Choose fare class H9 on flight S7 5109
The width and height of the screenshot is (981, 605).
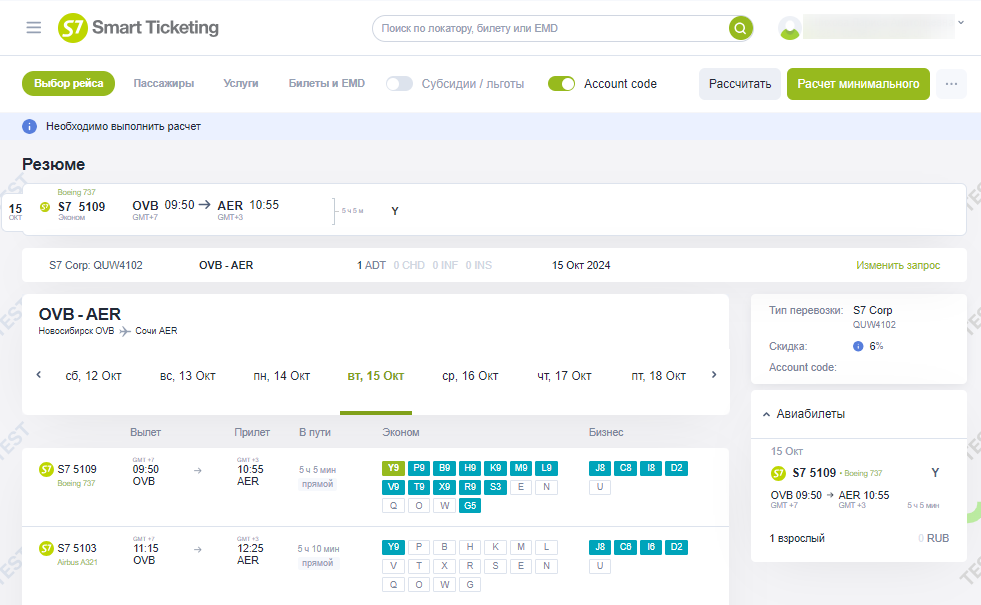tap(470, 468)
